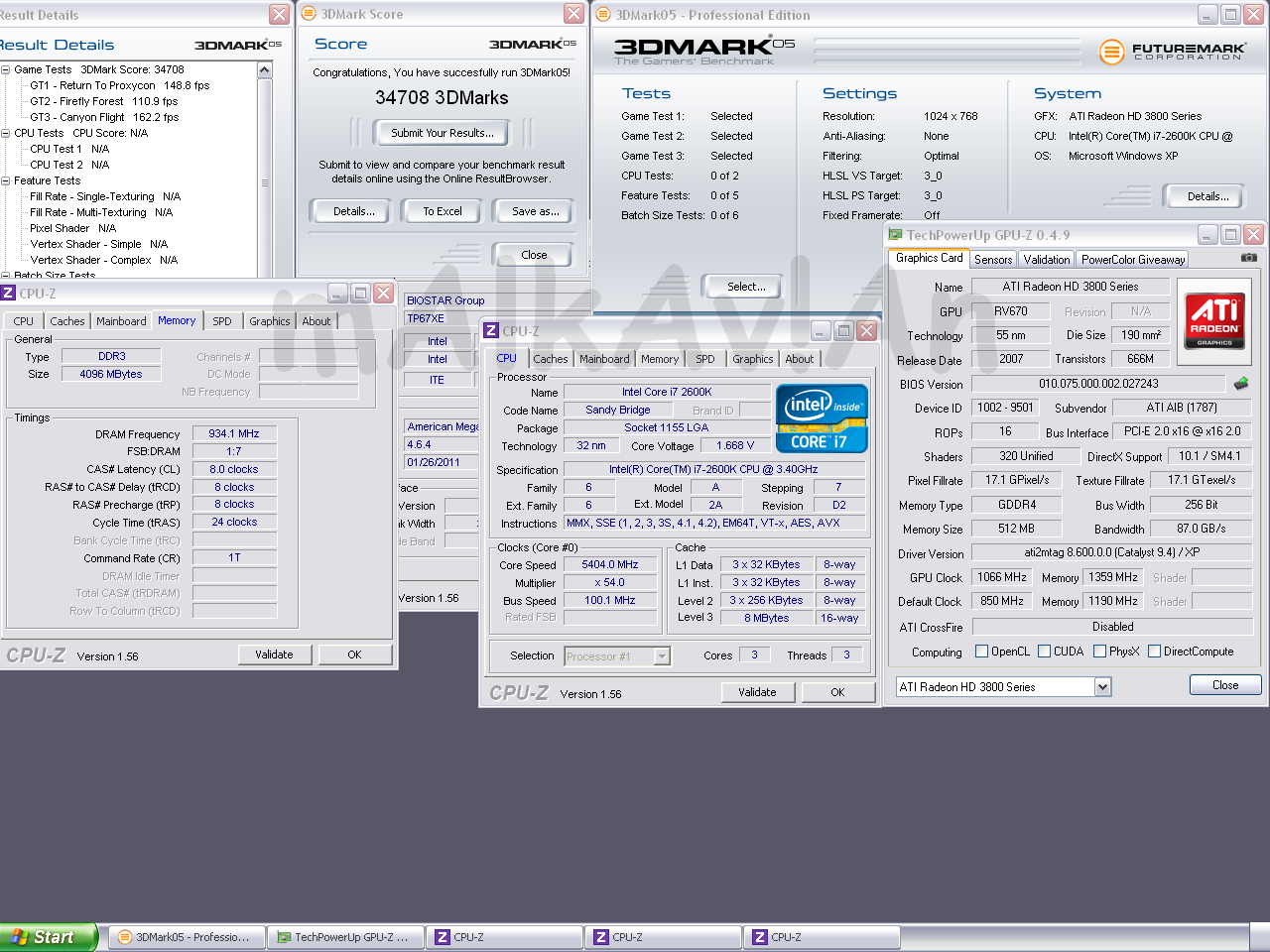Open the CPU-Z taskbar item next to GPU-Z

pos(504,937)
